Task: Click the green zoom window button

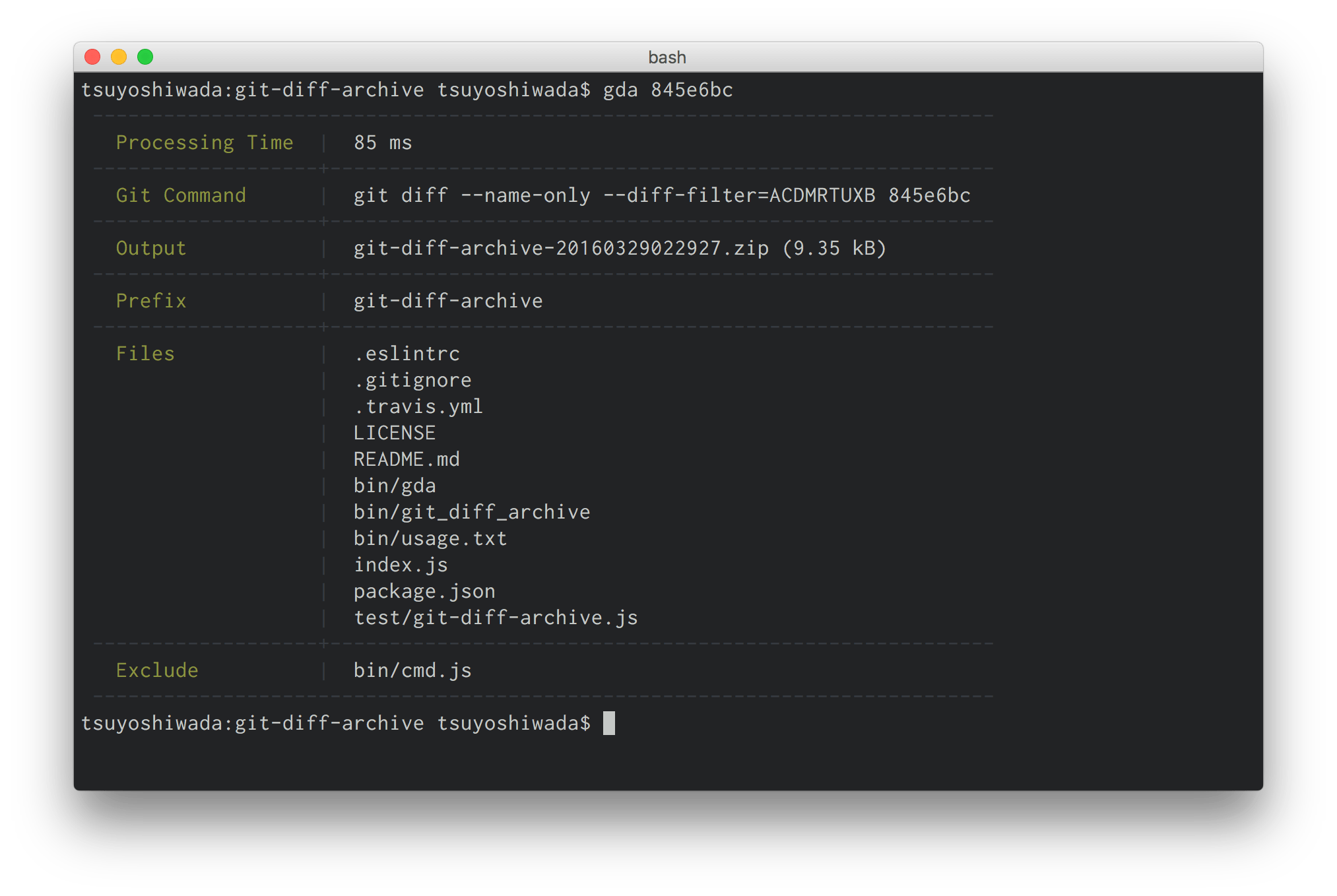Action: (145, 57)
